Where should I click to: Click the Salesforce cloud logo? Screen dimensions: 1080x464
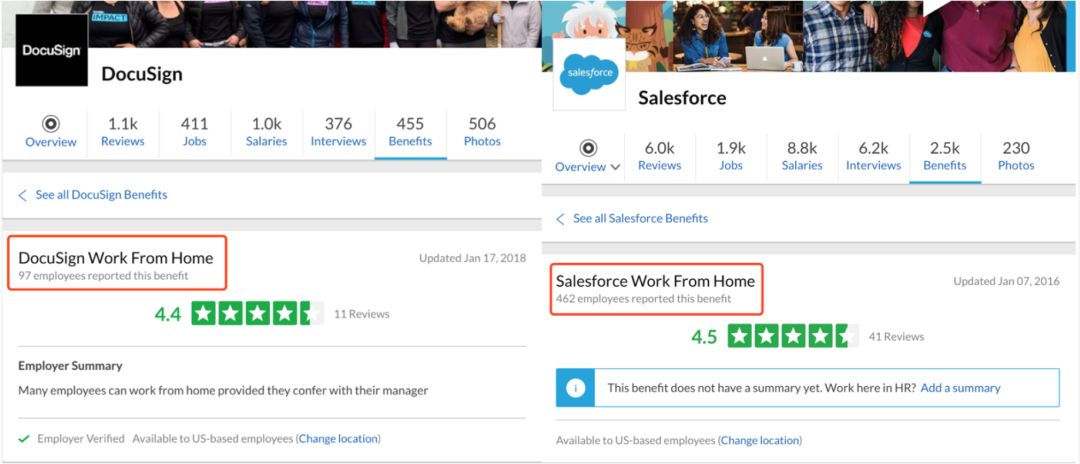coord(590,75)
